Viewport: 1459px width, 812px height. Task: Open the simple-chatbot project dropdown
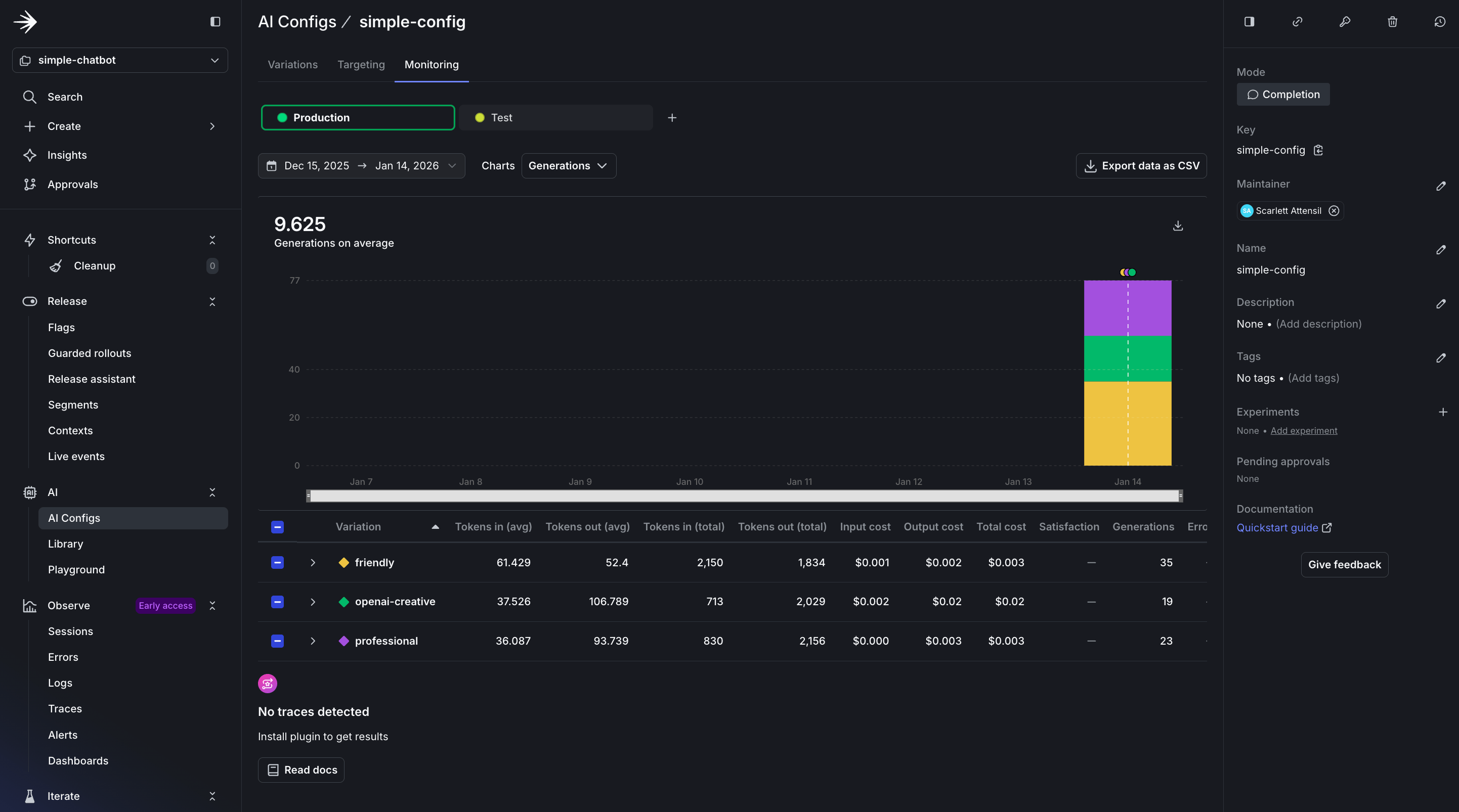coord(120,60)
